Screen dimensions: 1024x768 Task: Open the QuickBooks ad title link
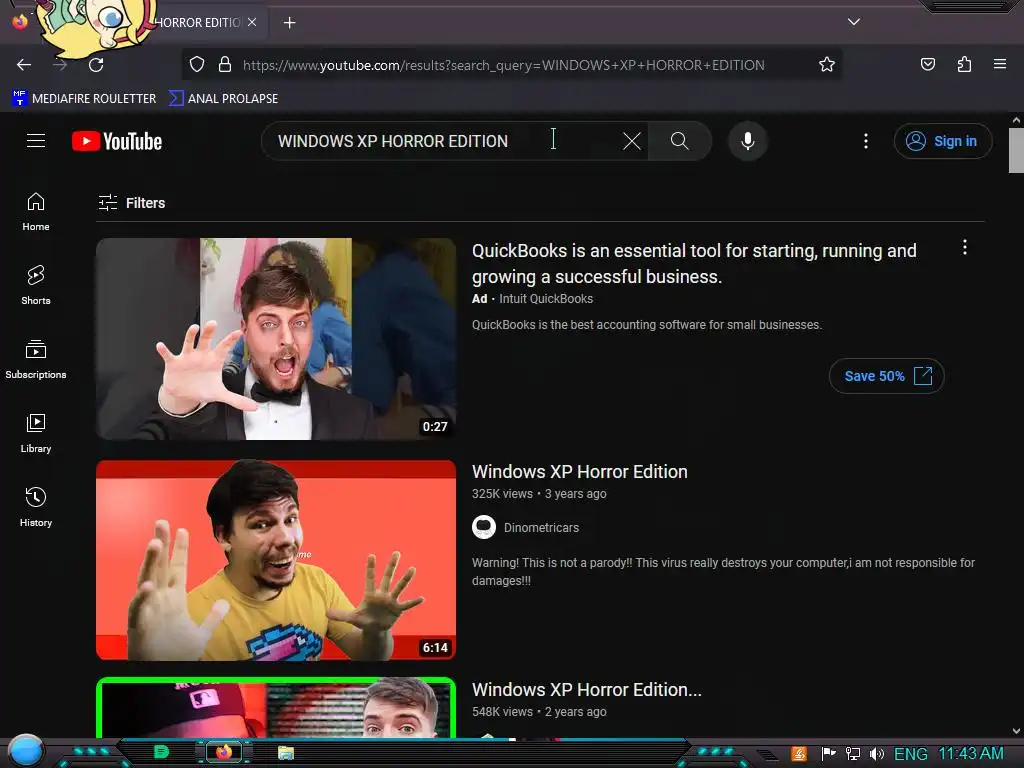pyautogui.click(x=694, y=264)
